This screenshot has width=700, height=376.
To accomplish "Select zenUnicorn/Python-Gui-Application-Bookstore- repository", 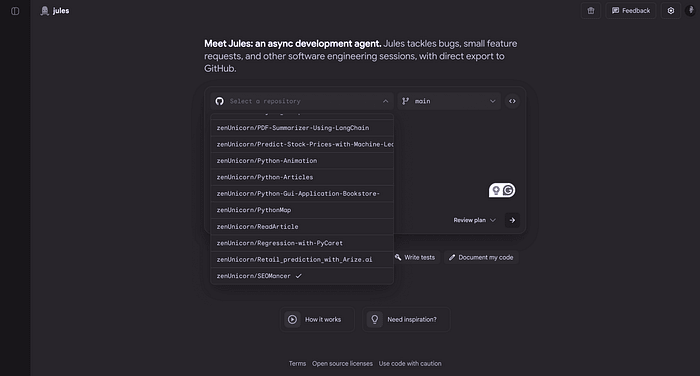I will 302,193.
